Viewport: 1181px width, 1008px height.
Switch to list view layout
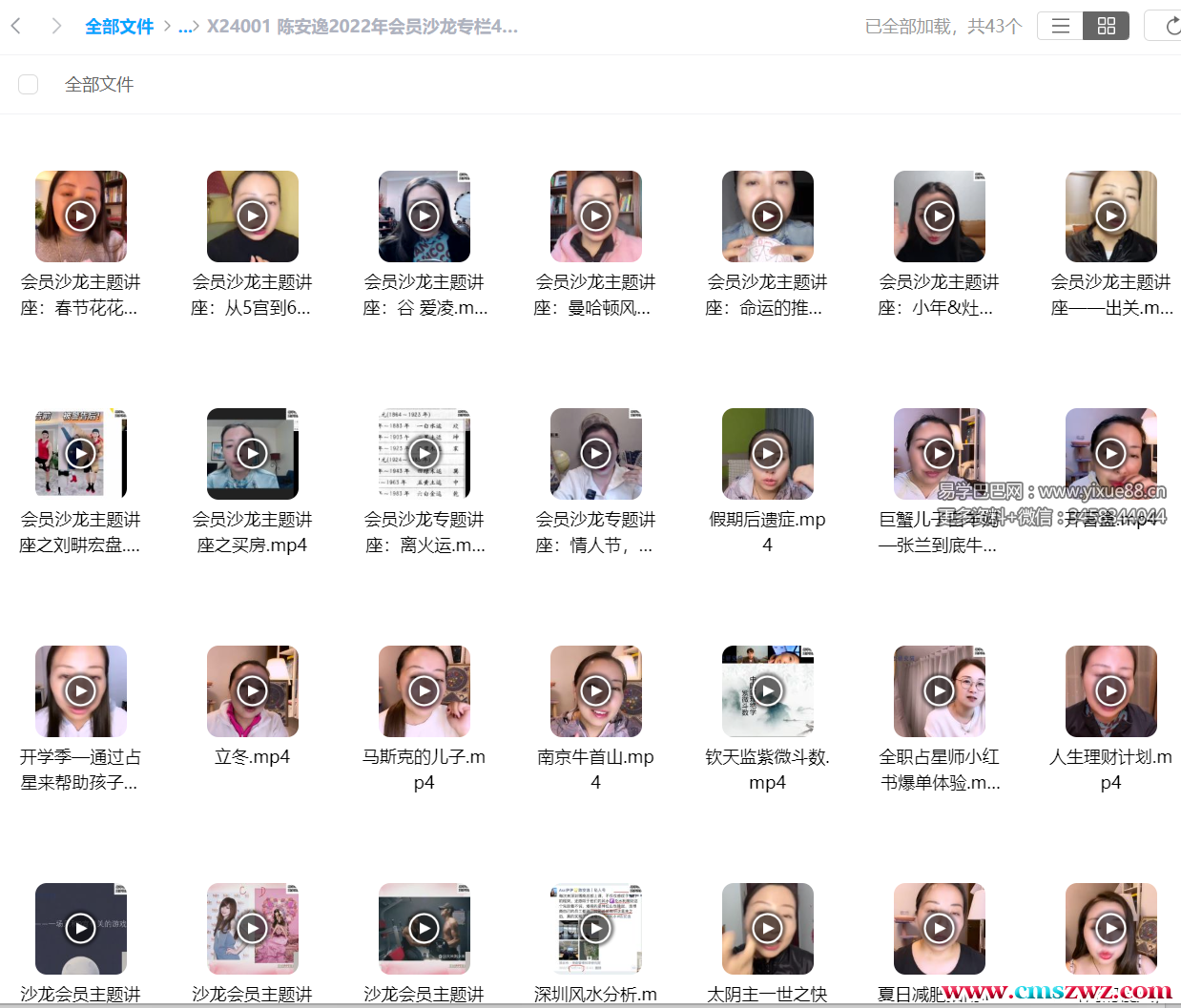[1060, 26]
